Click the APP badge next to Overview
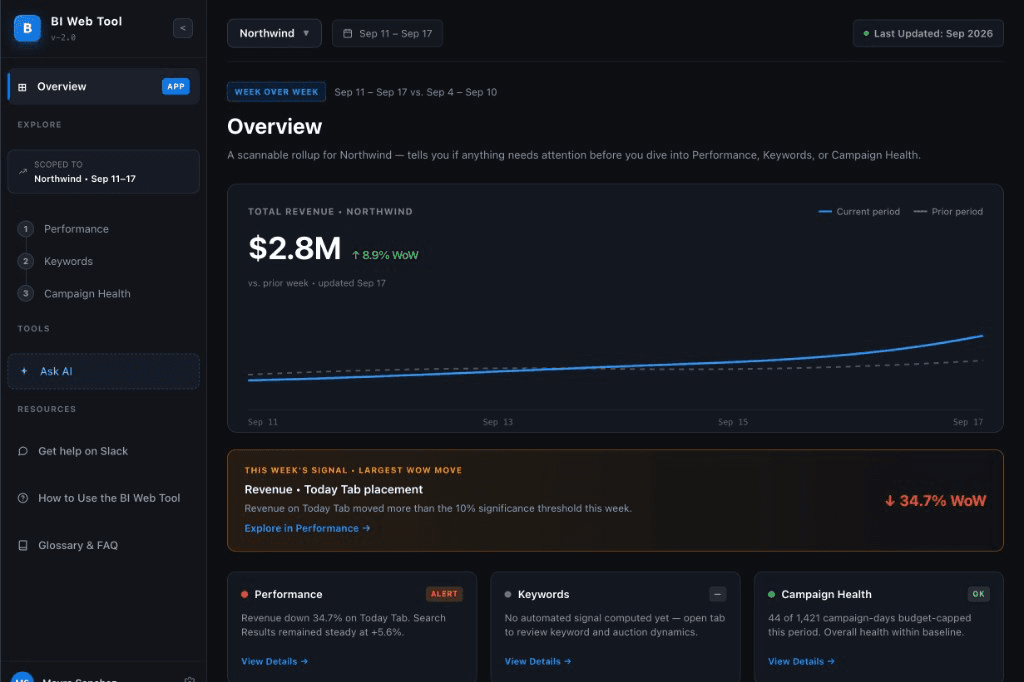This screenshot has width=1024, height=682. click(176, 86)
